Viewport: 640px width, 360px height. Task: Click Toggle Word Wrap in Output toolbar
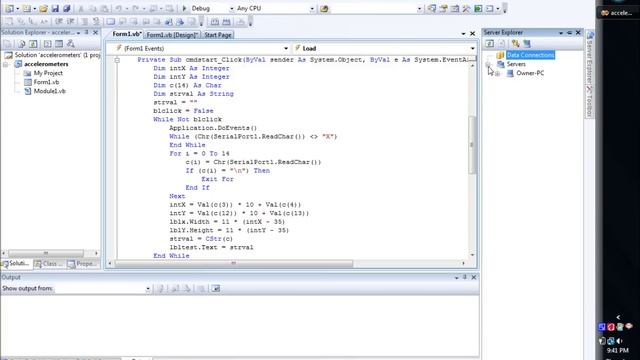coord(216,289)
